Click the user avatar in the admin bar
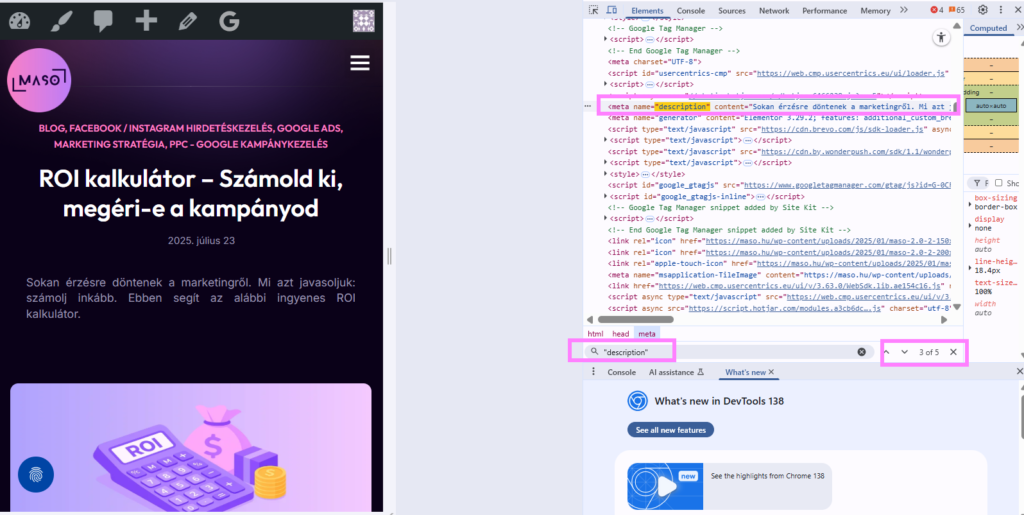This screenshot has height=515, width=1024. (x=364, y=20)
